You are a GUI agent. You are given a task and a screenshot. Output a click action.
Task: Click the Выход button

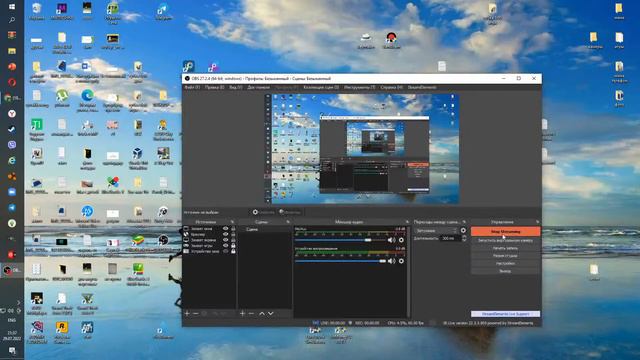[x=505, y=271]
